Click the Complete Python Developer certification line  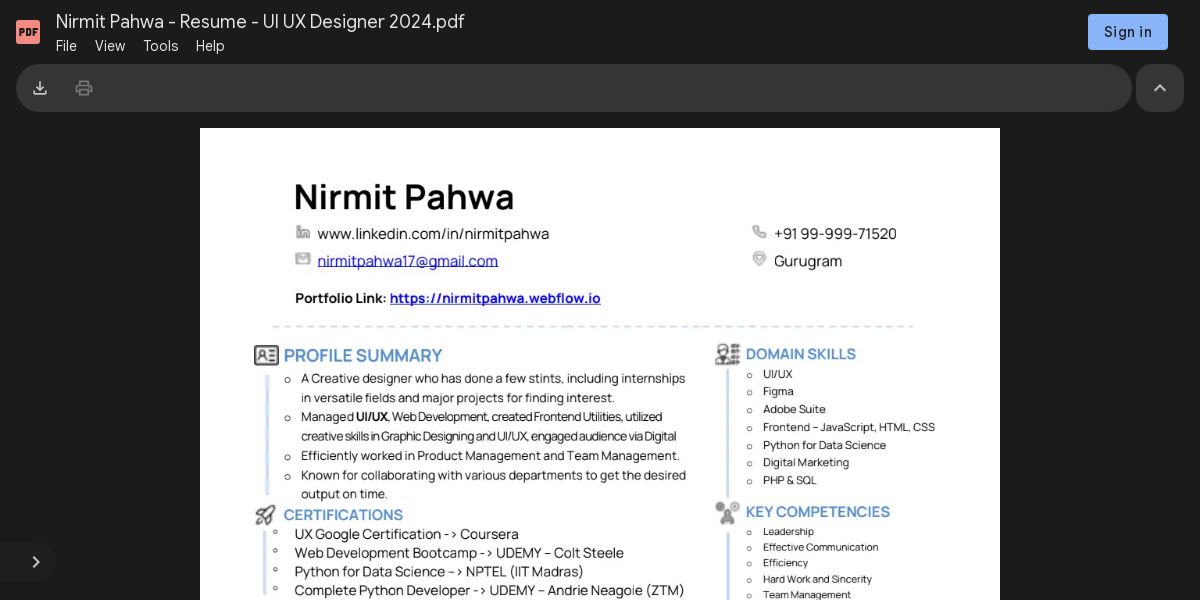(489, 591)
